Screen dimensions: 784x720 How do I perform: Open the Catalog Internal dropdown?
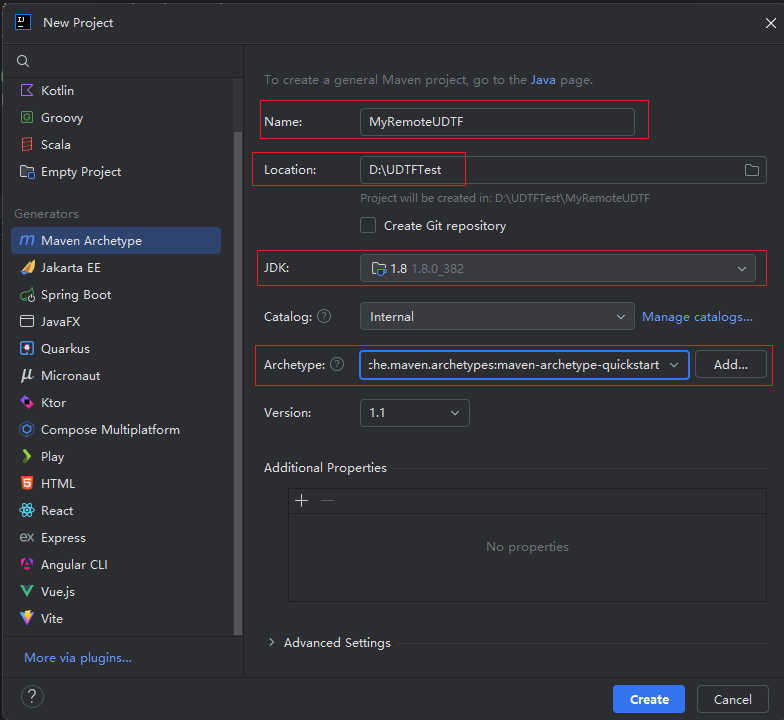[x=497, y=316]
